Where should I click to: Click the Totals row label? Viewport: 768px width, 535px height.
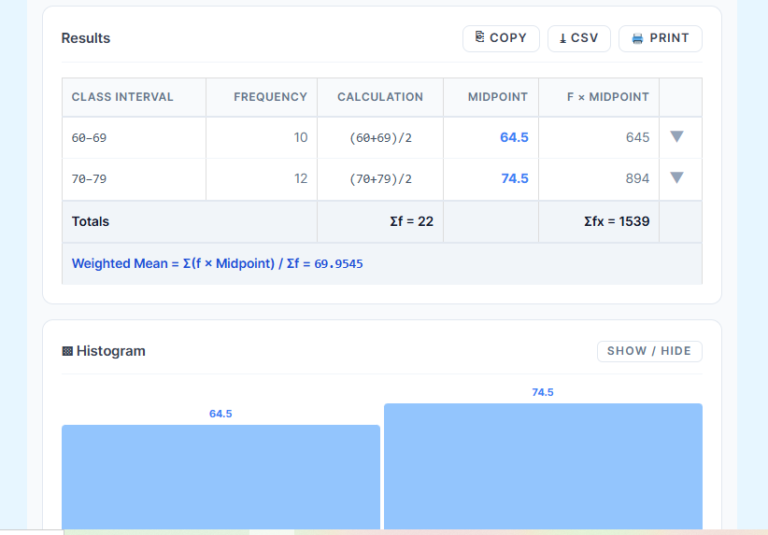(x=90, y=221)
